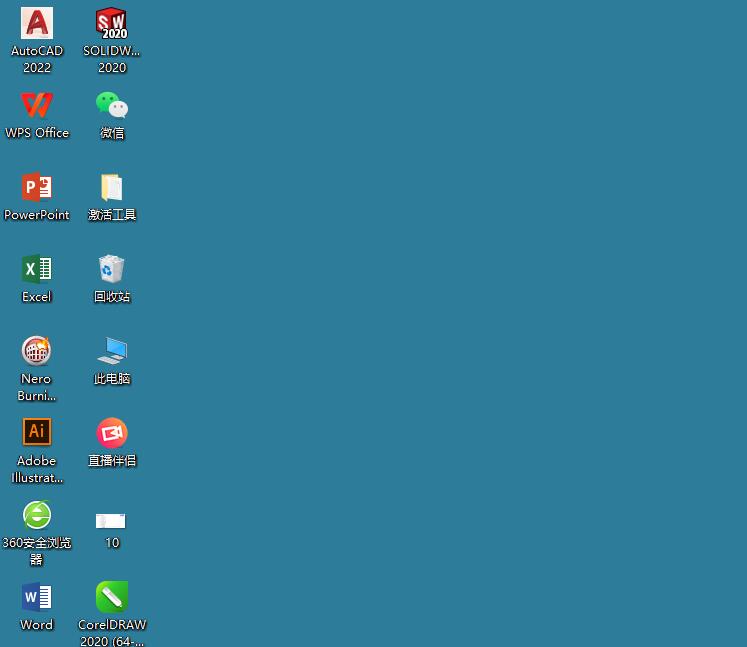Click the 'SOLIDW... 2020' label text
This screenshot has width=747, height=647.
click(x=111, y=59)
